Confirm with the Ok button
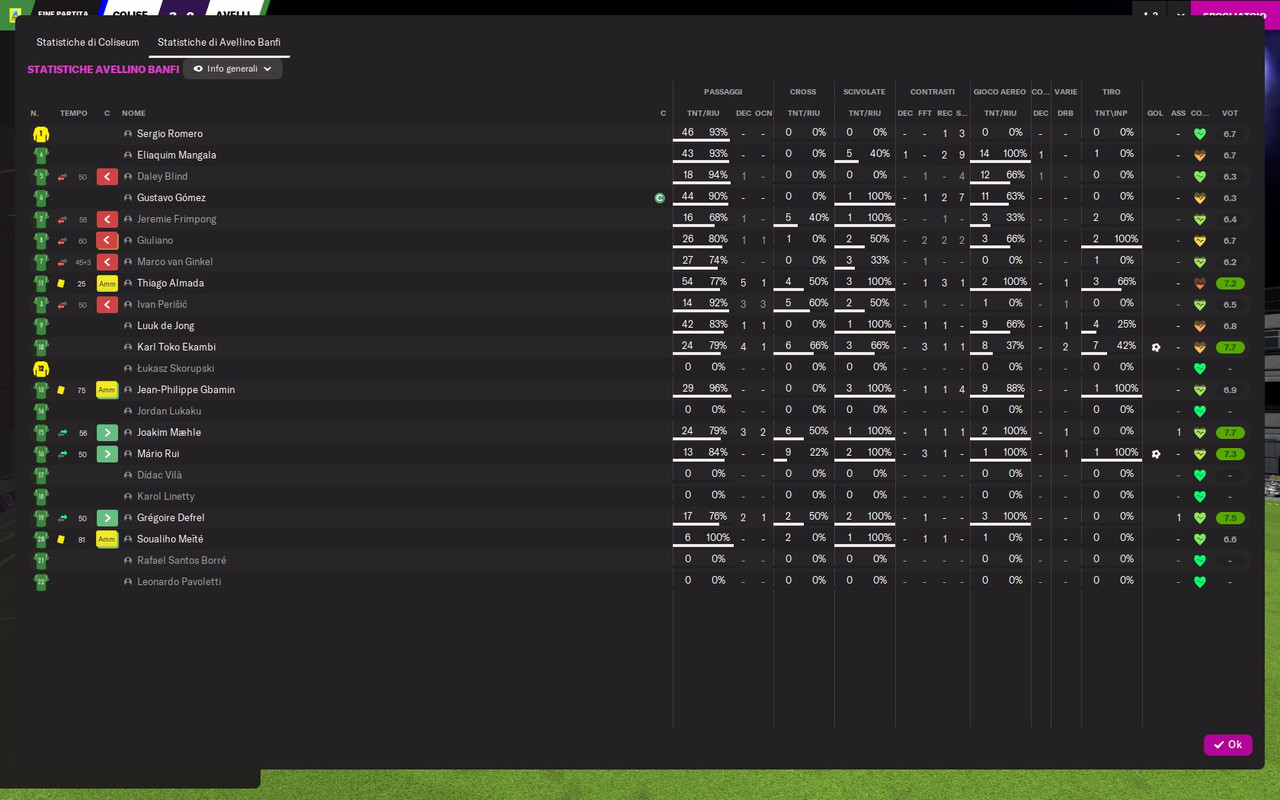The image size is (1280, 800). coord(1228,745)
